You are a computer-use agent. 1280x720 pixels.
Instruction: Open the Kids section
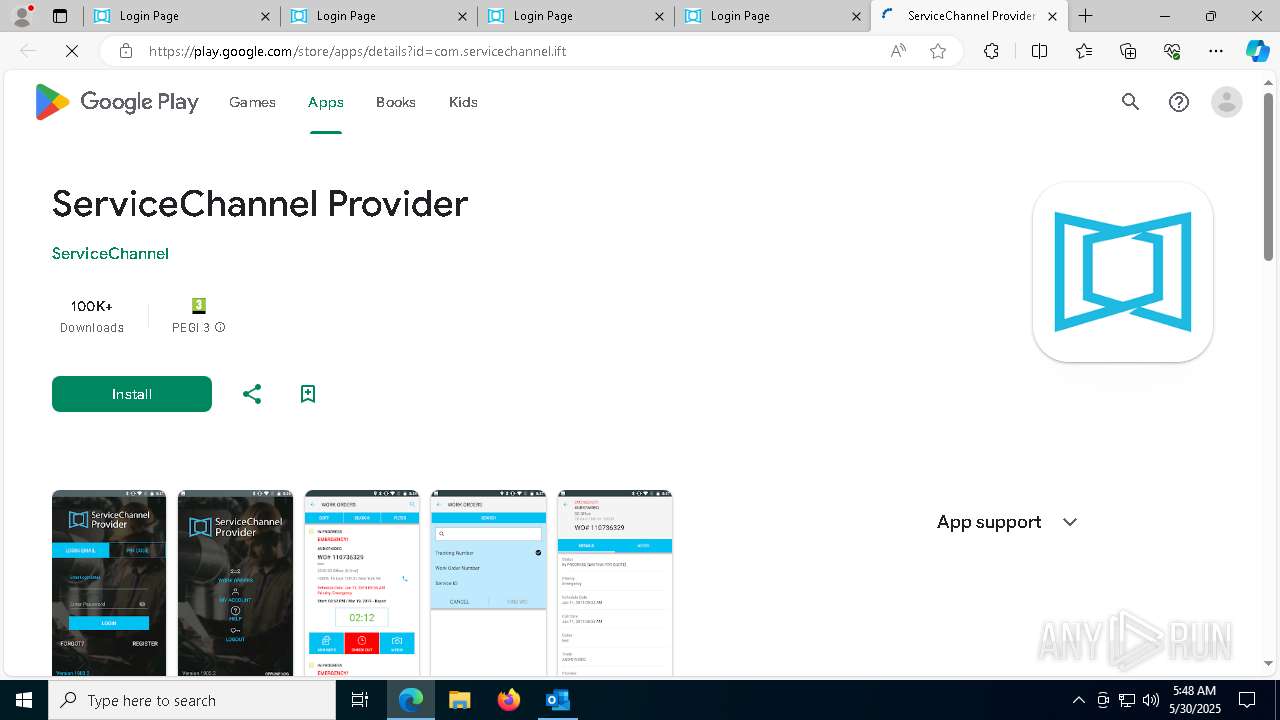coord(463,102)
